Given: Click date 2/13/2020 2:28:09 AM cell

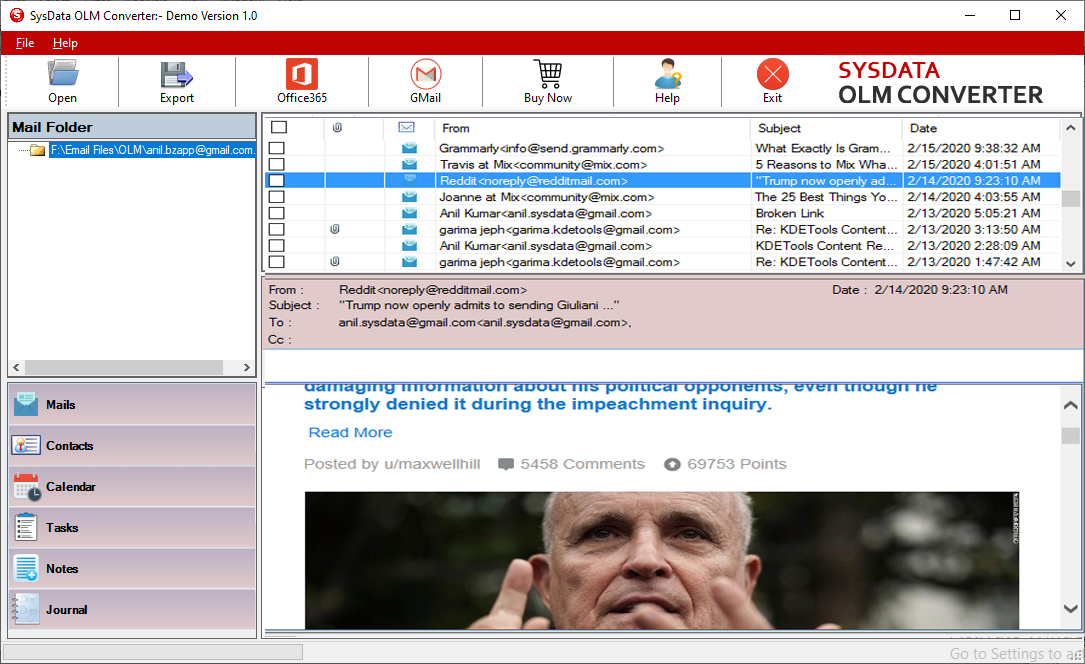Looking at the screenshot, I should coord(974,246).
